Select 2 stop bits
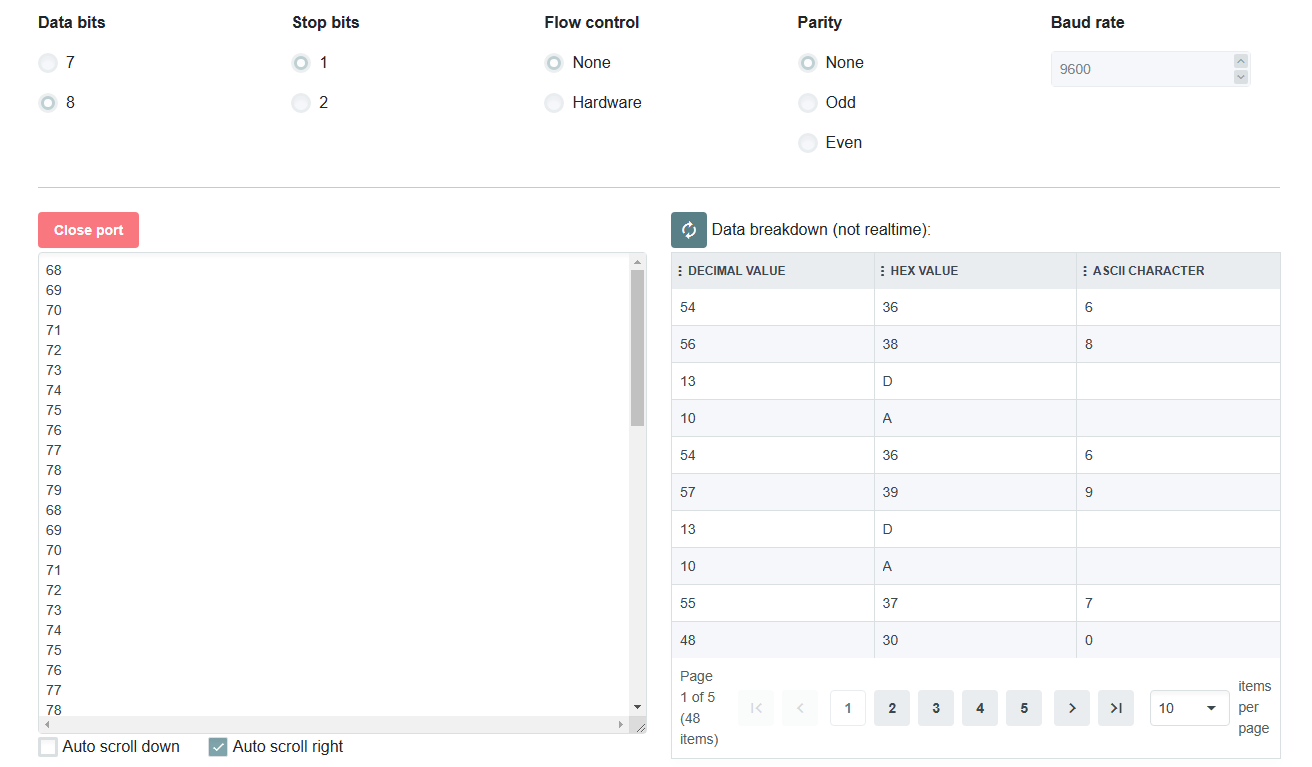Viewport: 1312px width, 767px height. (x=301, y=103)
